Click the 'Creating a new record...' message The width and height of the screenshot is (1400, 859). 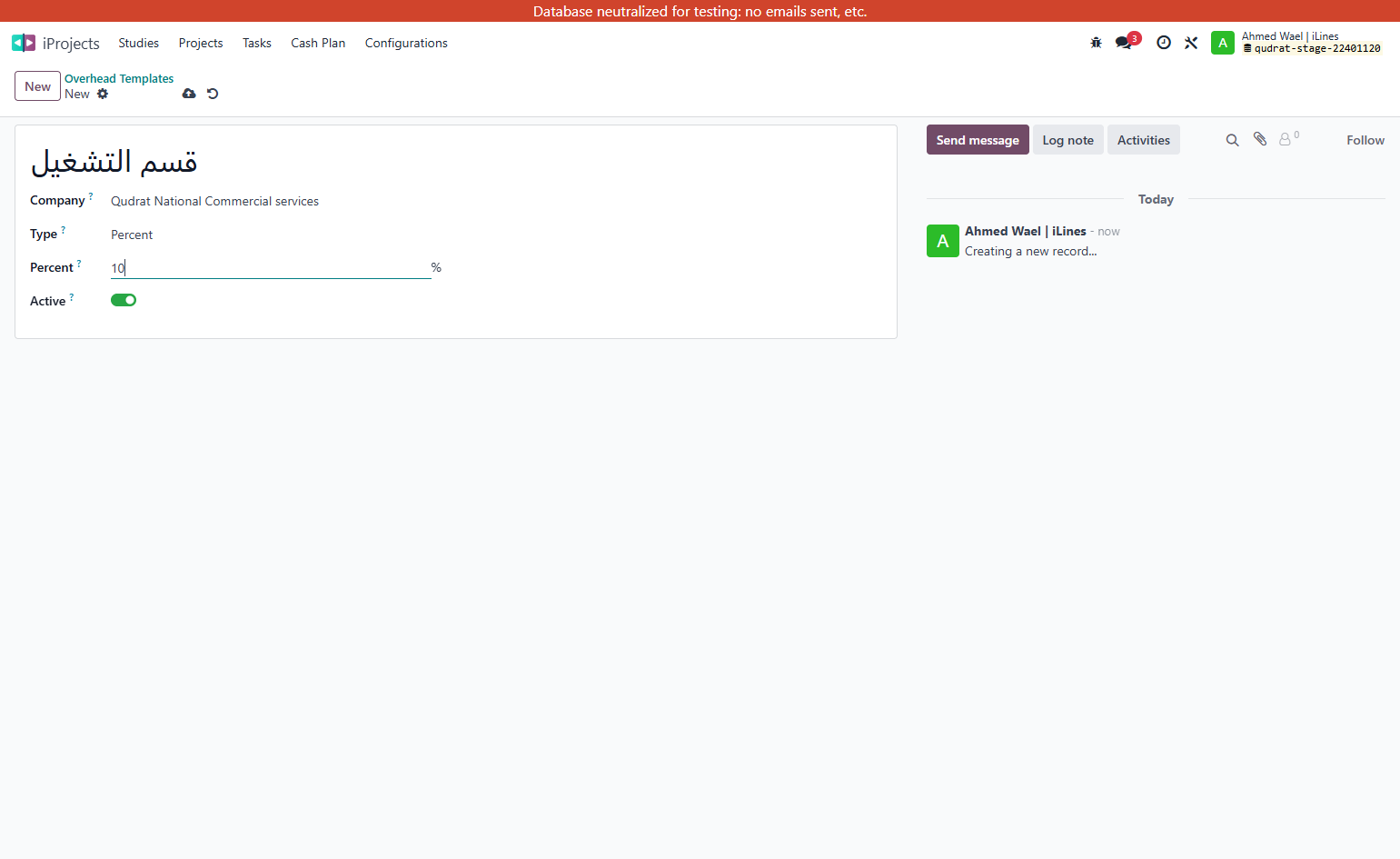pyautogui.click(x=1031, y=252)
